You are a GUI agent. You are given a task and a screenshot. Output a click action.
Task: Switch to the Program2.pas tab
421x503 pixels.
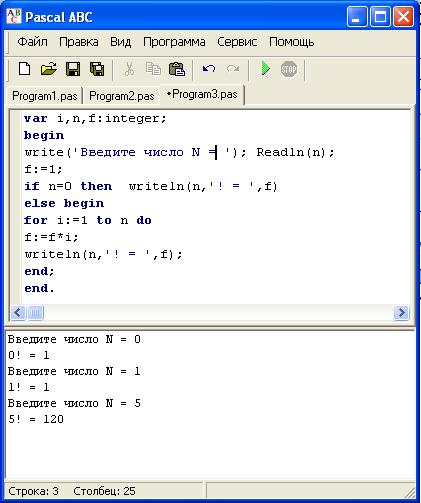coord(122,96)
